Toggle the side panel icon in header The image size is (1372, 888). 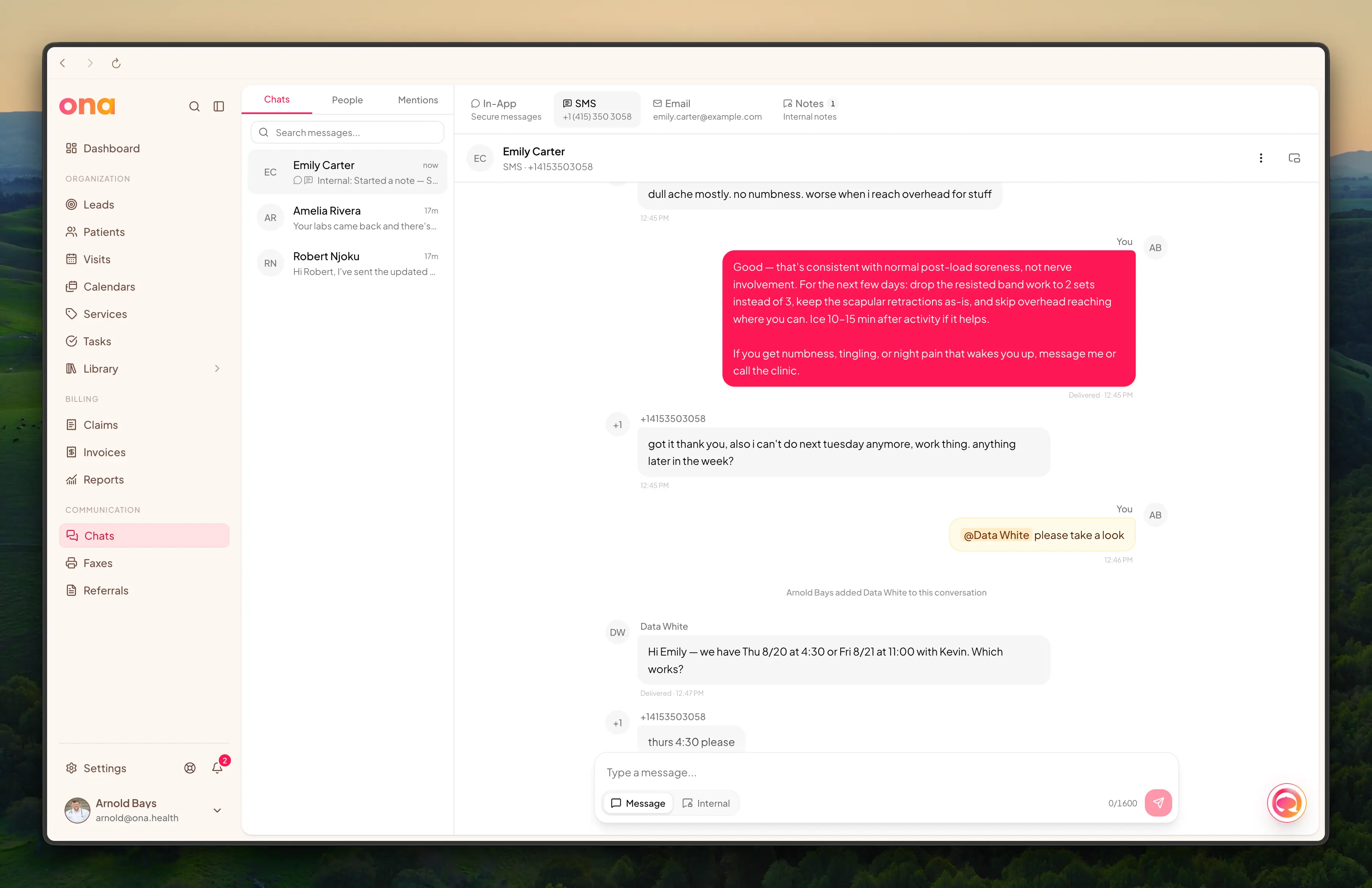pos(1294,158)
